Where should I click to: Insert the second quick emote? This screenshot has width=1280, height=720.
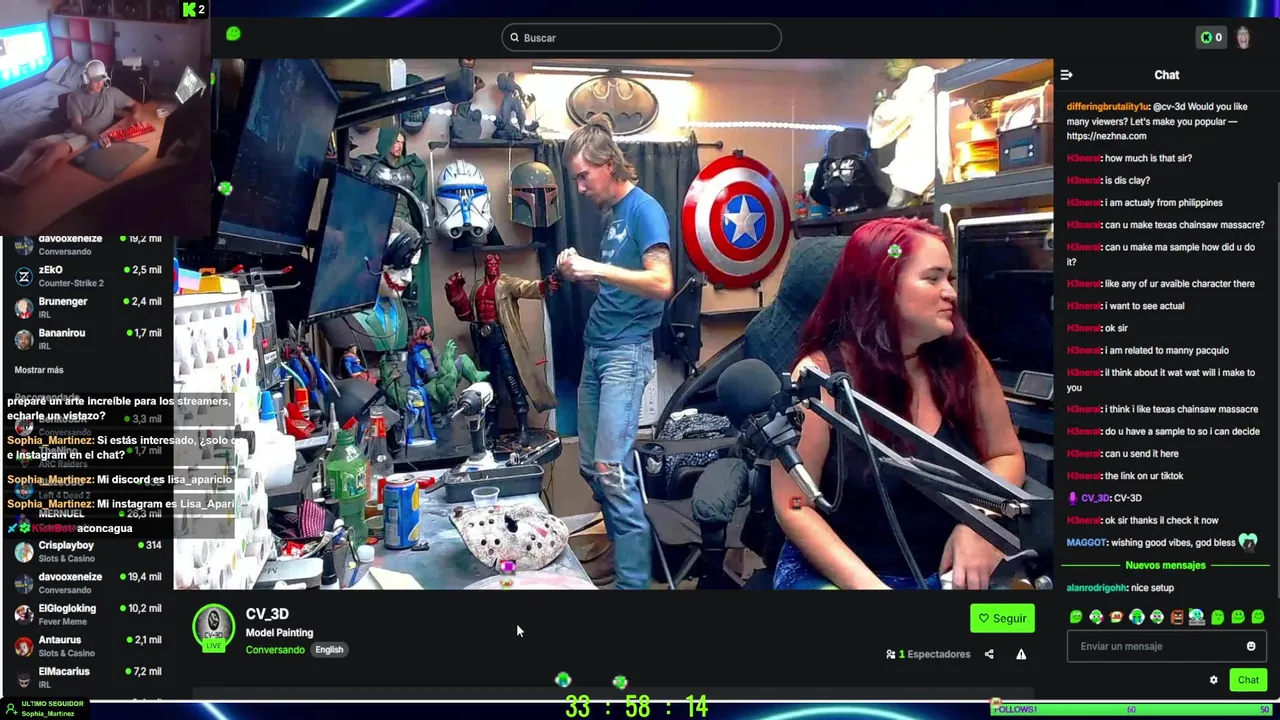coord(1096,617)
